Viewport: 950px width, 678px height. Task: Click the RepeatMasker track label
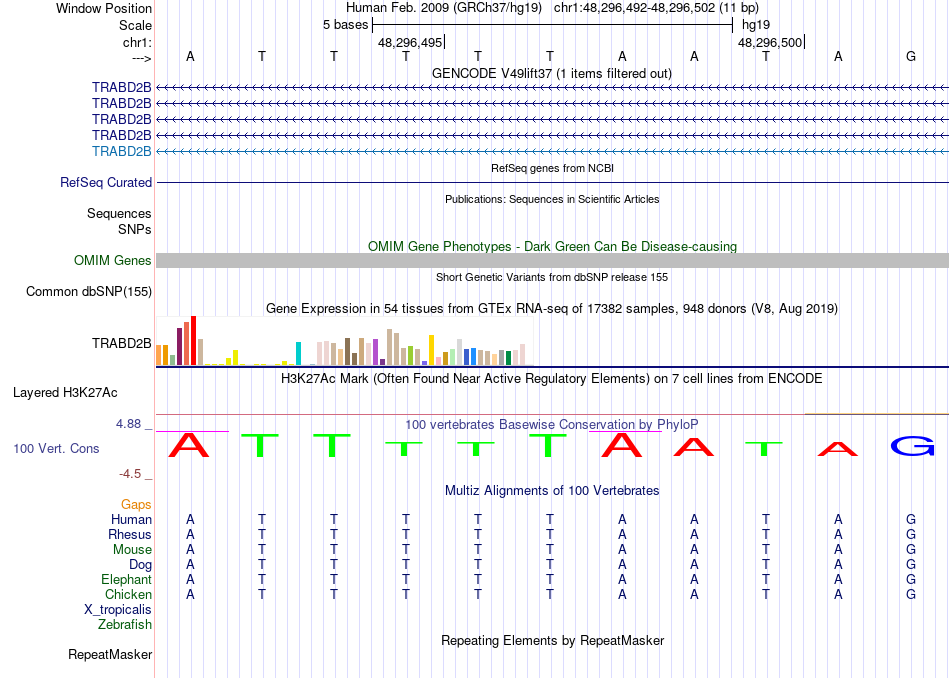110,654
